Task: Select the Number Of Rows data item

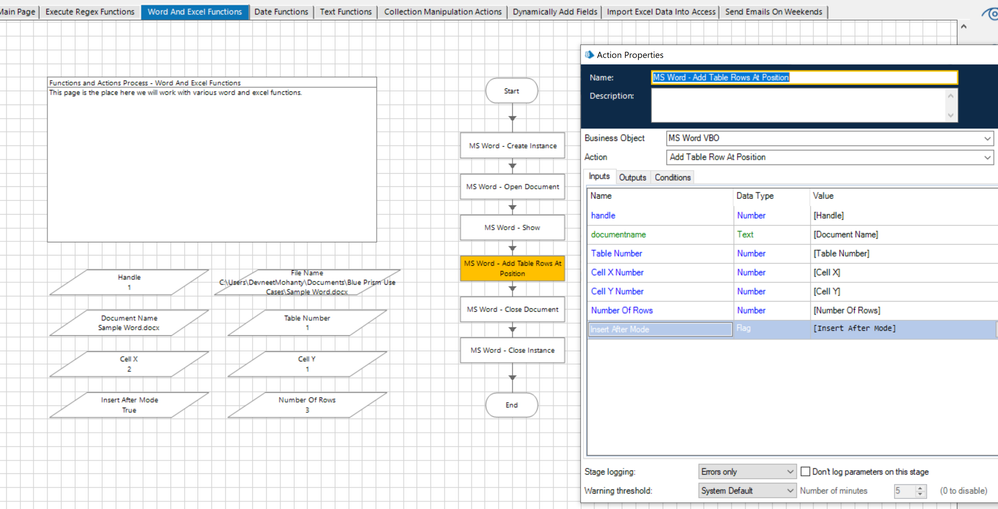Action: [307, 405]
